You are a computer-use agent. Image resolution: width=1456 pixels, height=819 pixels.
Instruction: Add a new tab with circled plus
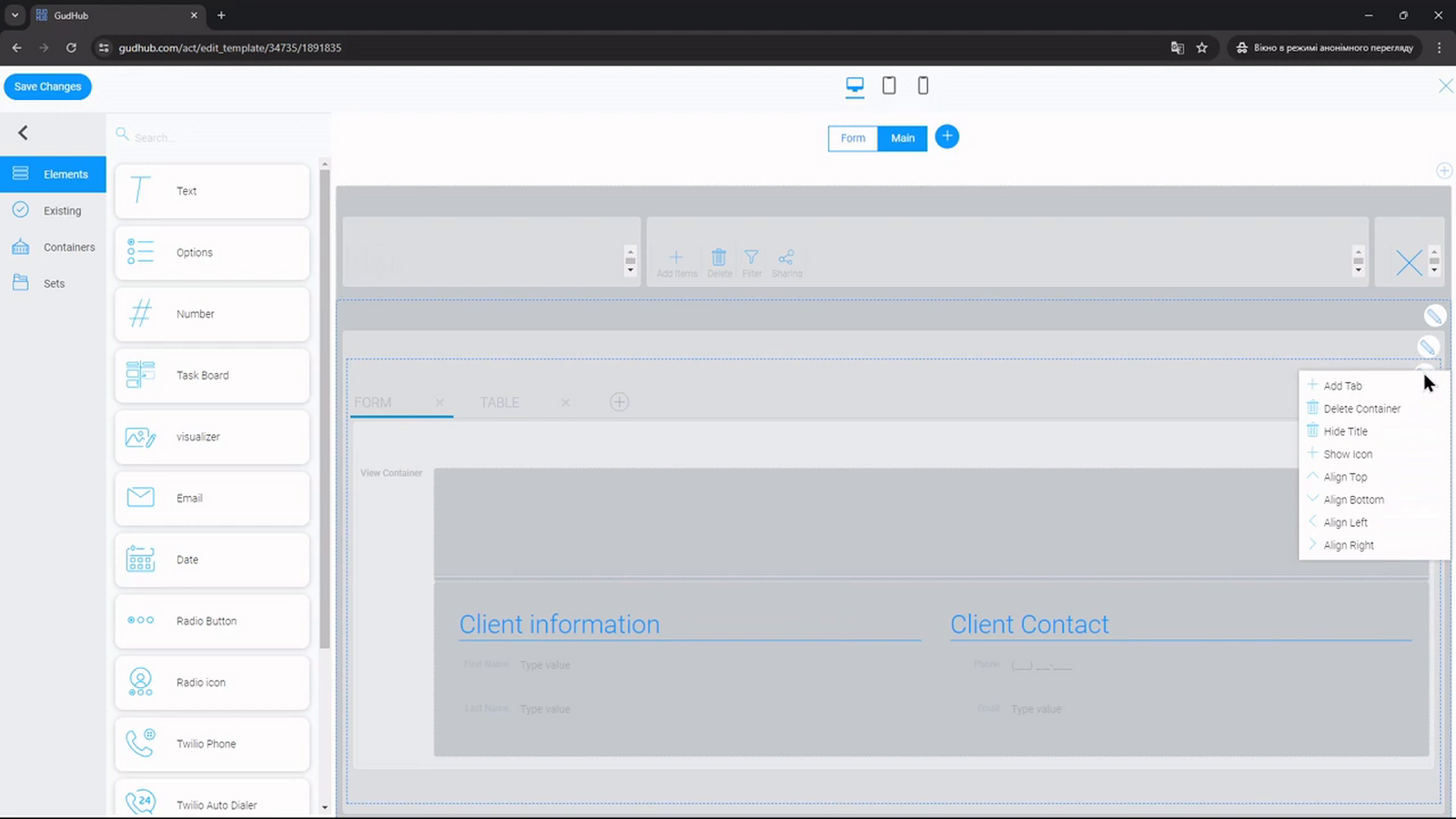(619, 402)
